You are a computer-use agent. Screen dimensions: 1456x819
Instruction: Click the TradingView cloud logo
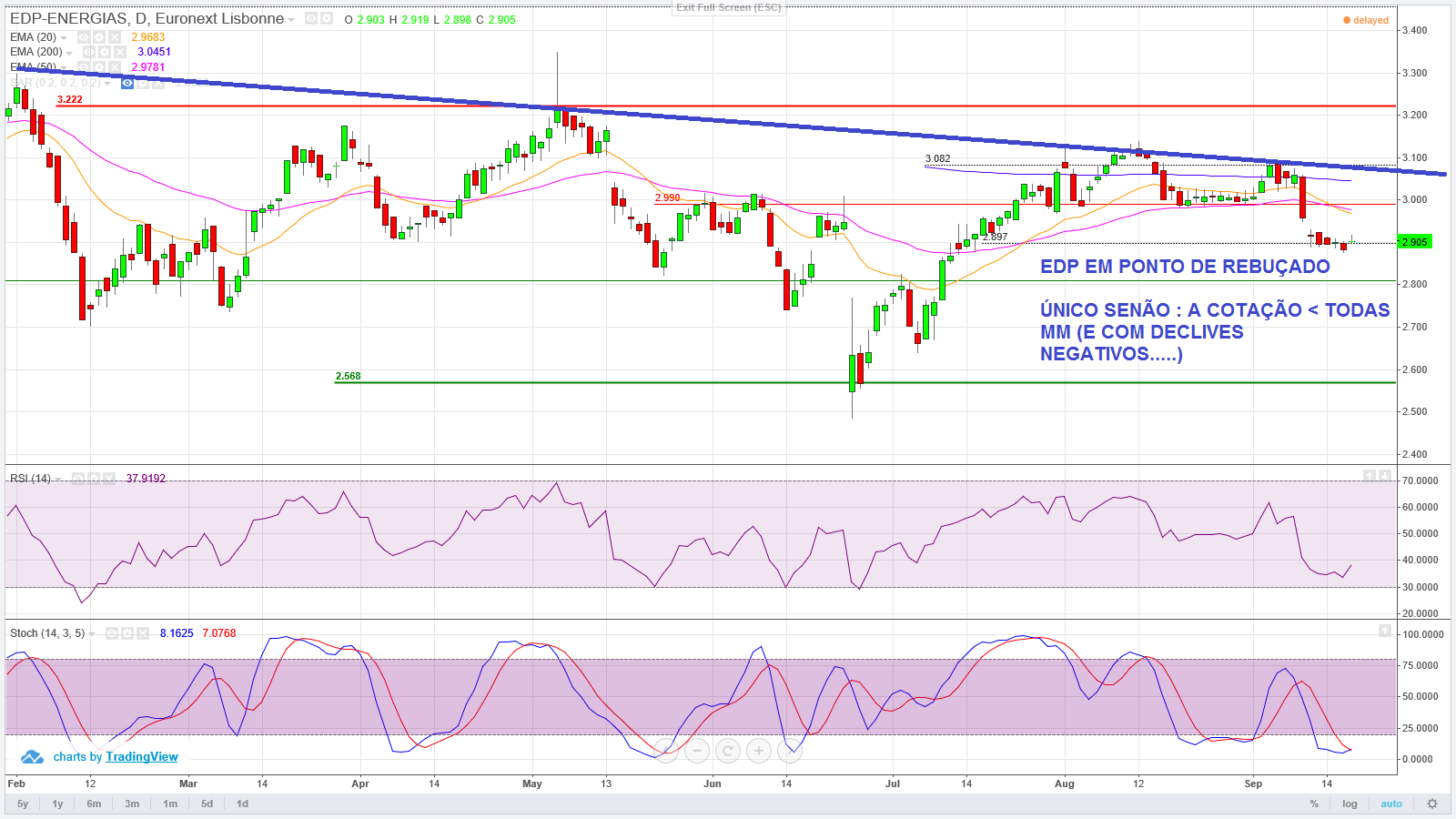pyautogui.click(x=32, y=757)
